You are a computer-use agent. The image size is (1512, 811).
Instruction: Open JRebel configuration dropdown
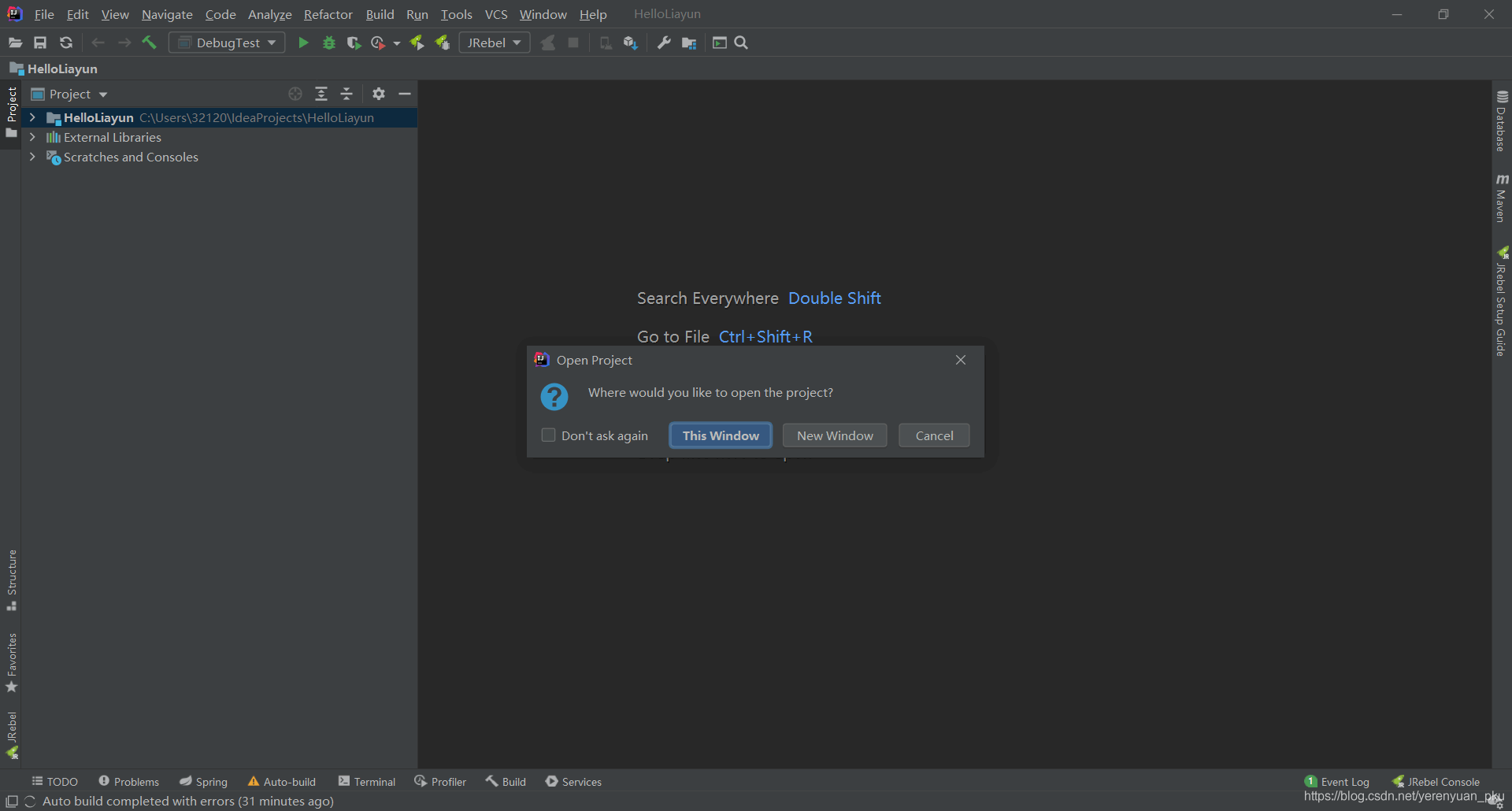pyautogui.click(x=495, y=43)
